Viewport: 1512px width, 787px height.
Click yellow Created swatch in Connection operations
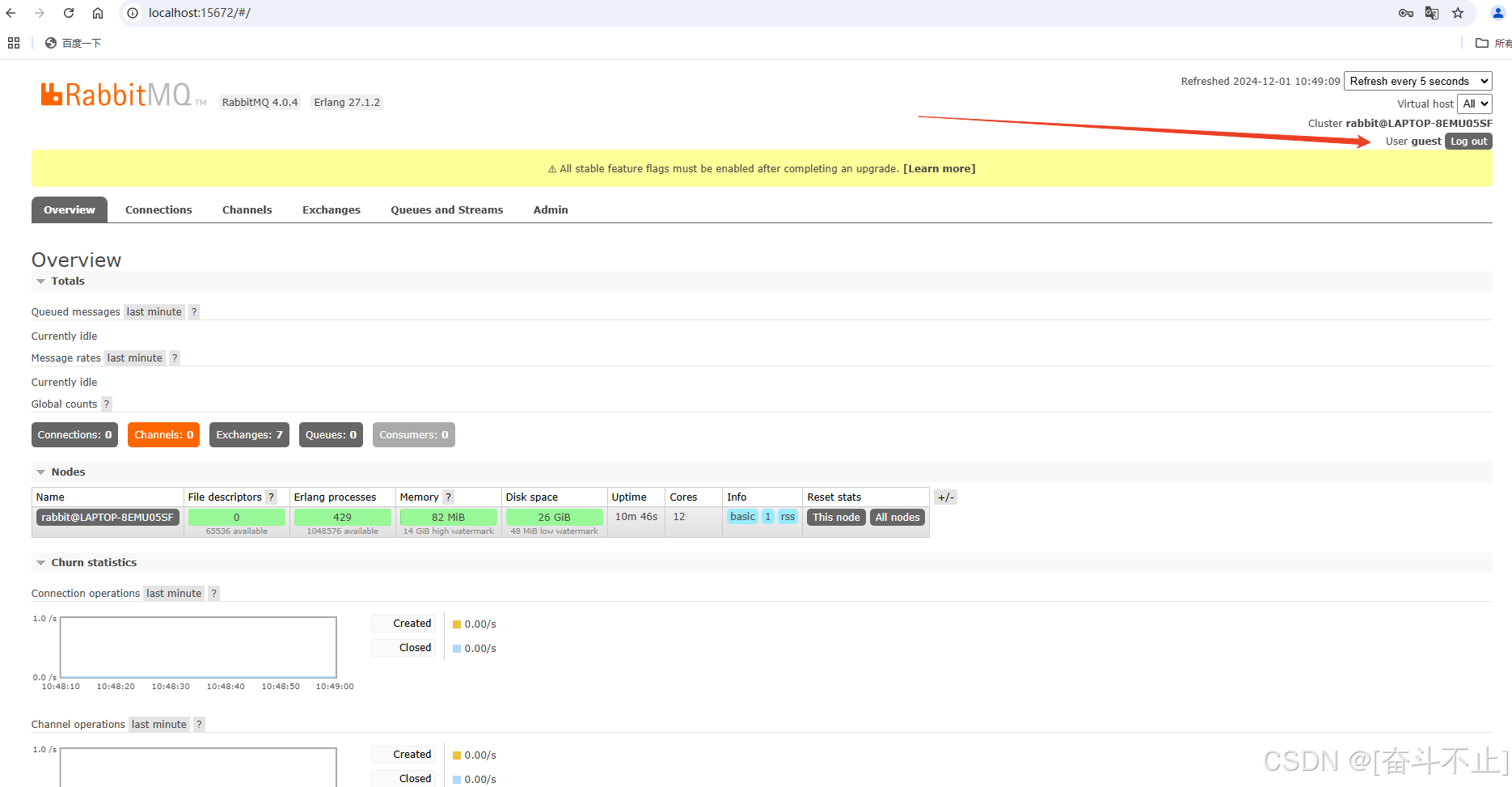457,624
